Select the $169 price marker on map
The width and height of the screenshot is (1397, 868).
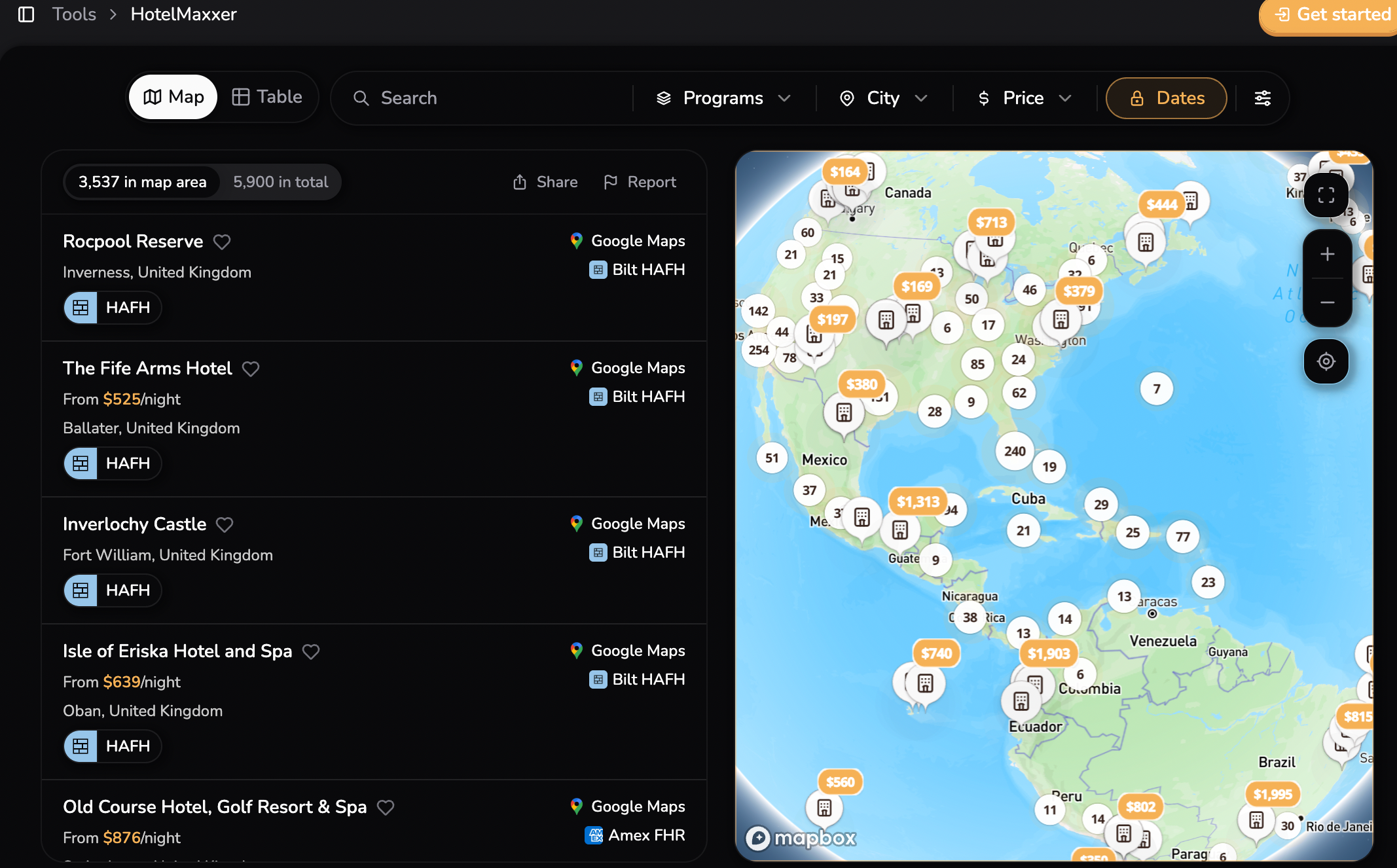(x=916, y=286)
